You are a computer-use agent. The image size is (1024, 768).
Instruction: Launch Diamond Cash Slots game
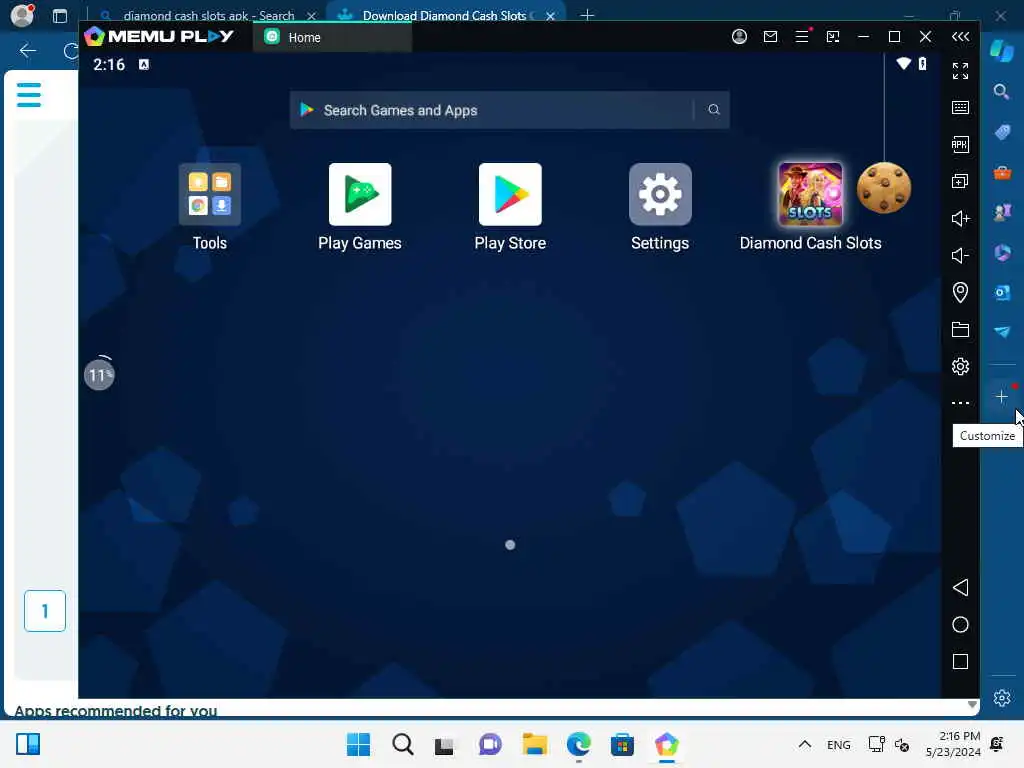(x=810, y=195)
